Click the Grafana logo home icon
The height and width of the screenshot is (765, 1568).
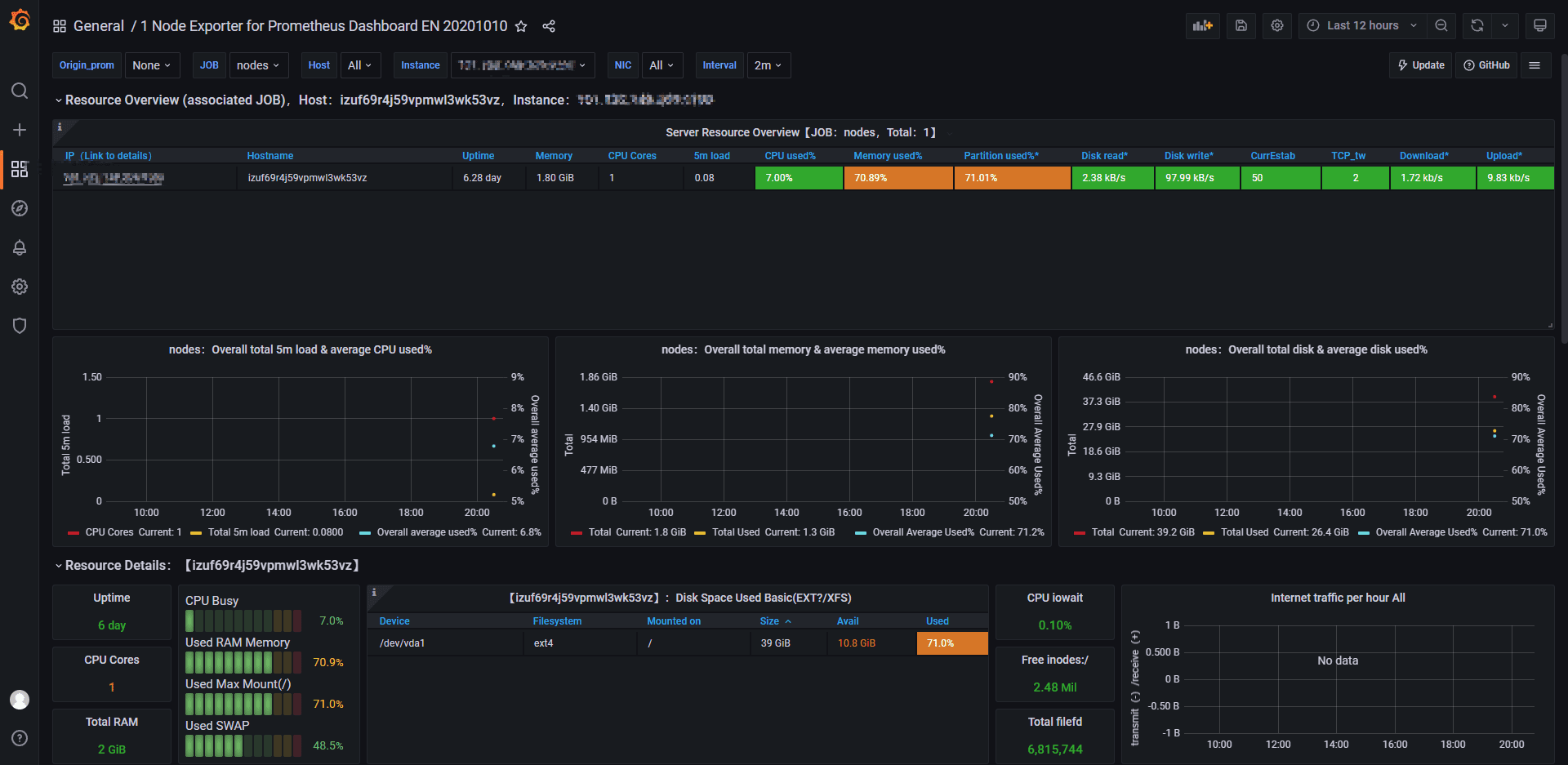click(x=20, y=20)
